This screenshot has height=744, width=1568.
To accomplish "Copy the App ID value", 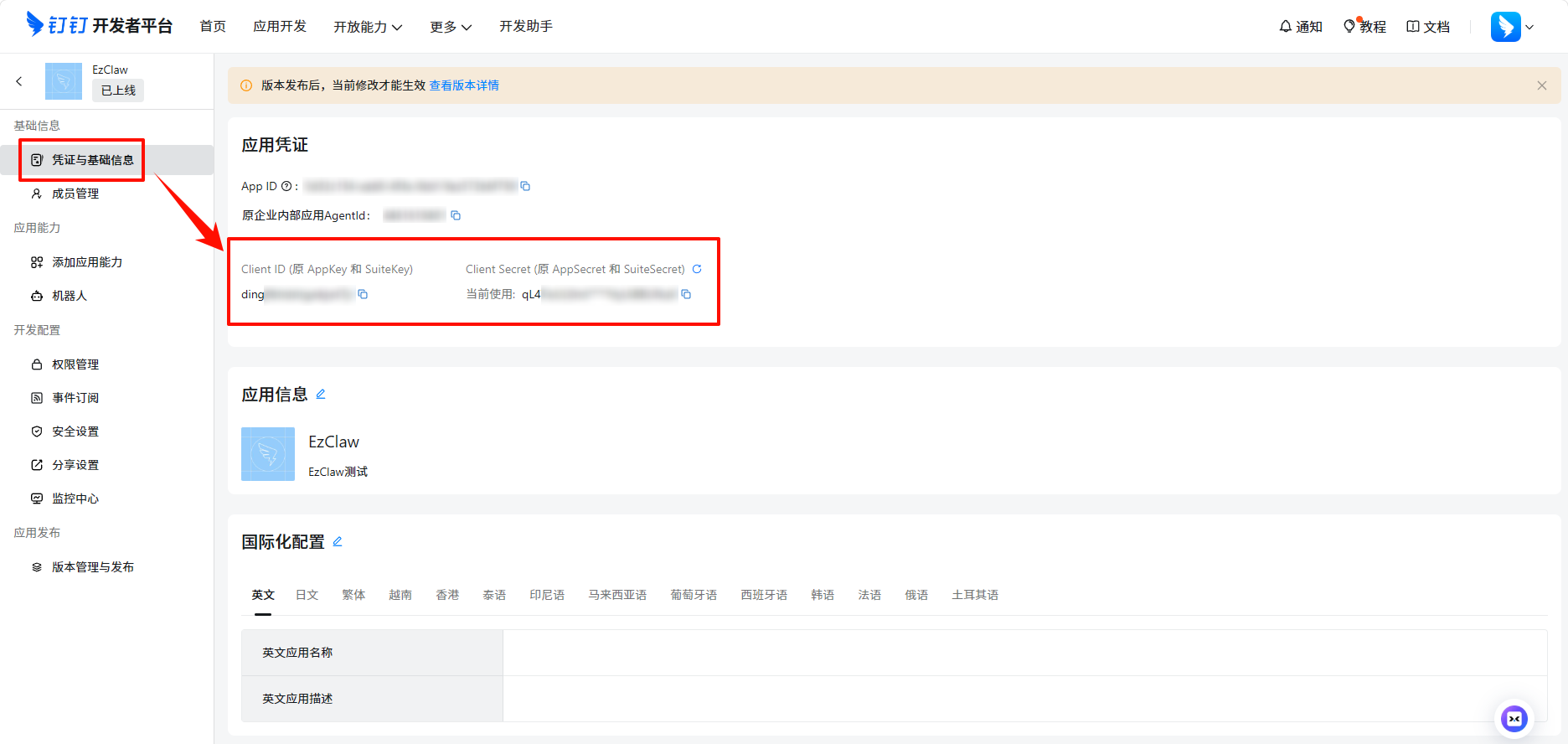I will pos(525,186).
